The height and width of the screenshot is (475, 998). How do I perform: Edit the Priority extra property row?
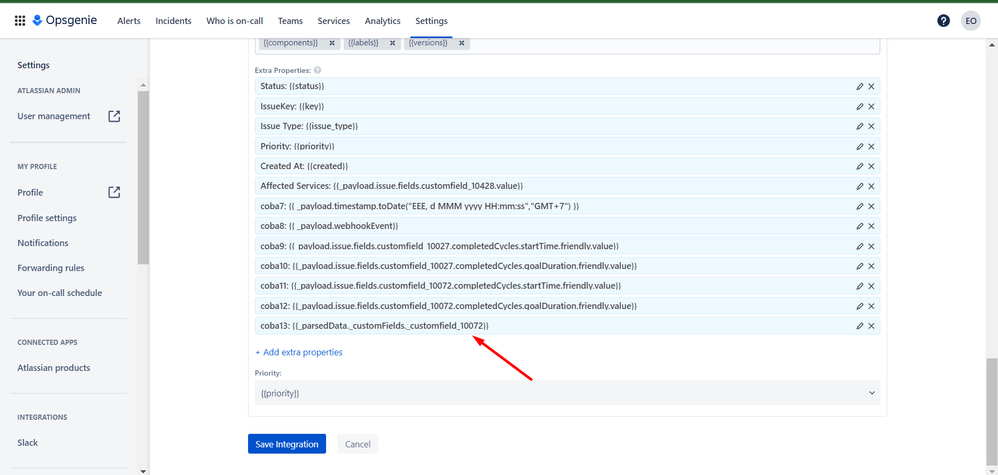(x=860, y=146)
